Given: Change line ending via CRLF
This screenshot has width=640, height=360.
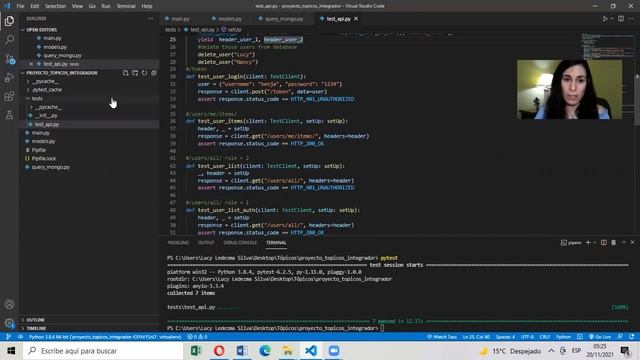Looking at the screenshot, I should click(544, 337).
